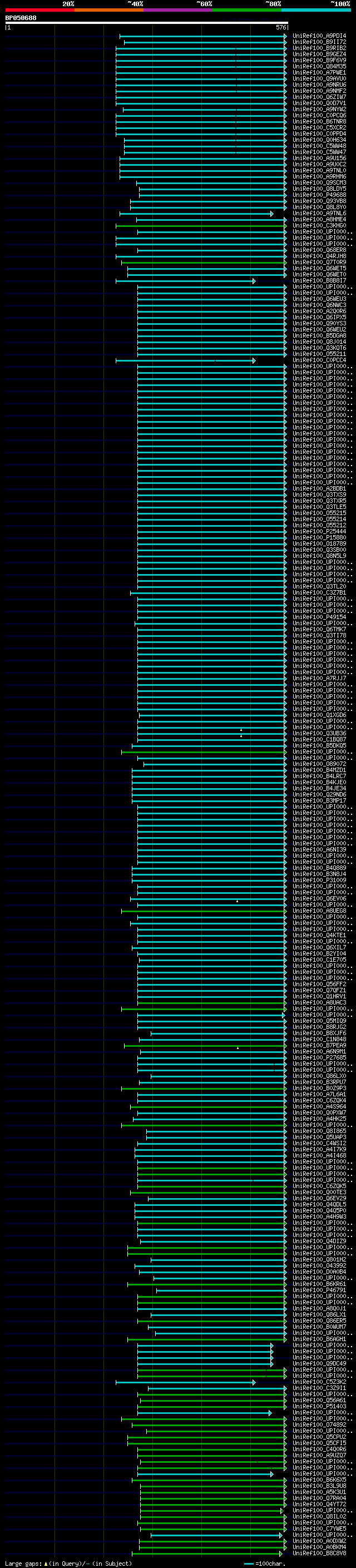Click the hit label UniRef100_P49154
This screenshot has width=356, height=1568.
319,617
